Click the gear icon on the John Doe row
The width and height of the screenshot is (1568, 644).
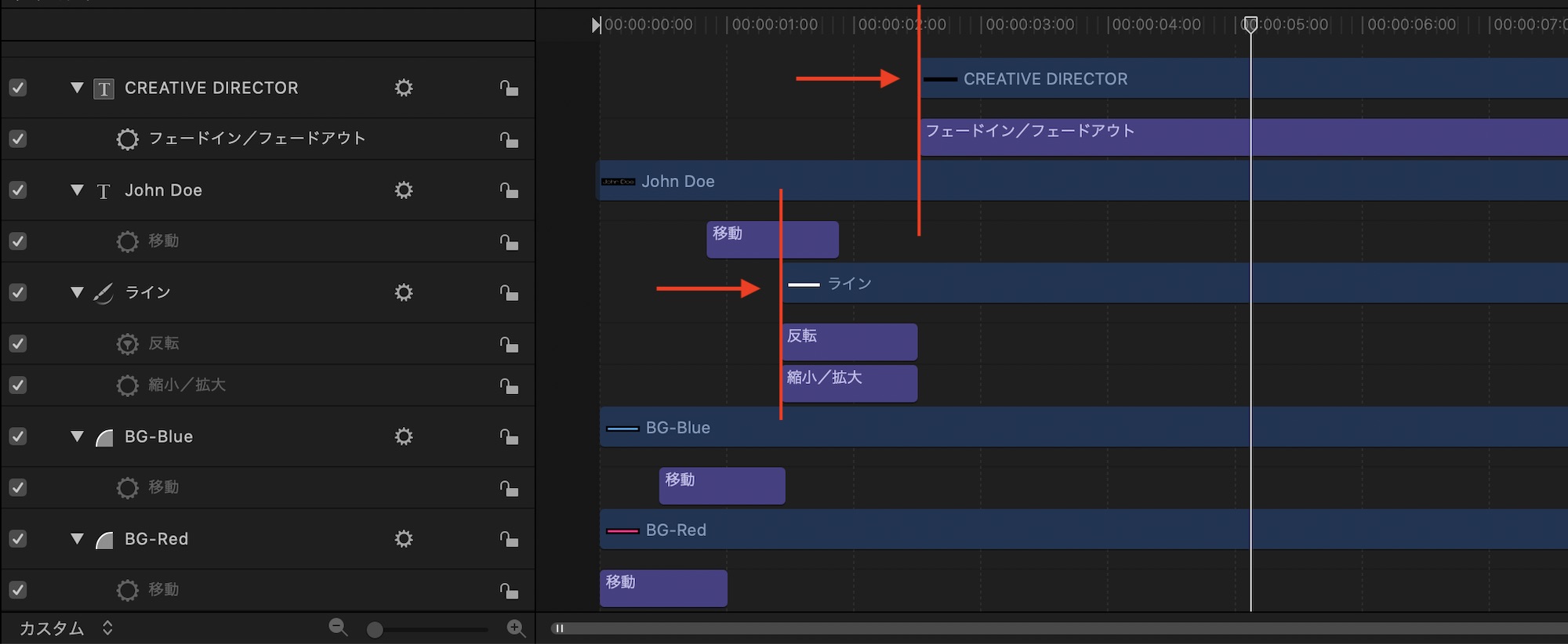point(404,190)
